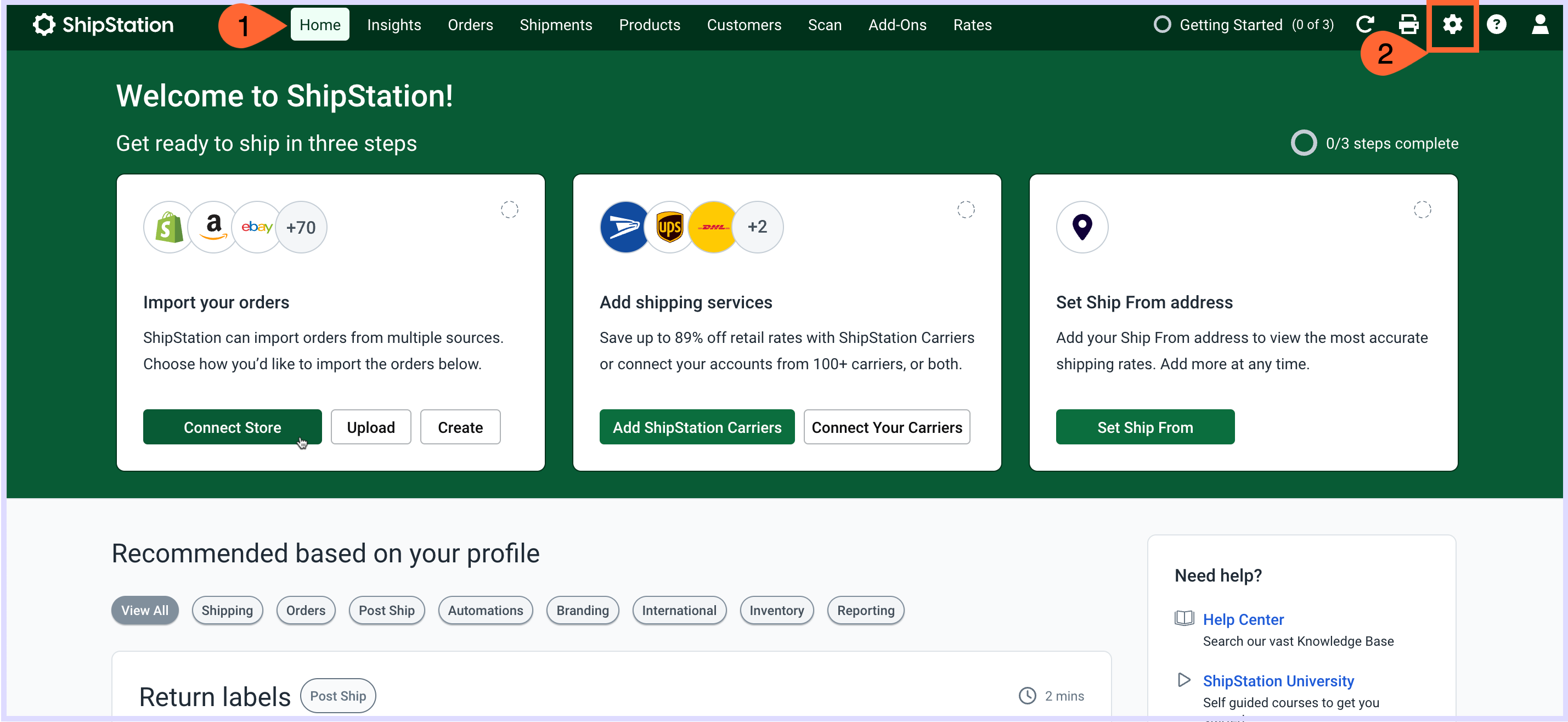Toggle Add shipping services completion circle
Screen dimensions: 1568x722
(x=966, y=210)
